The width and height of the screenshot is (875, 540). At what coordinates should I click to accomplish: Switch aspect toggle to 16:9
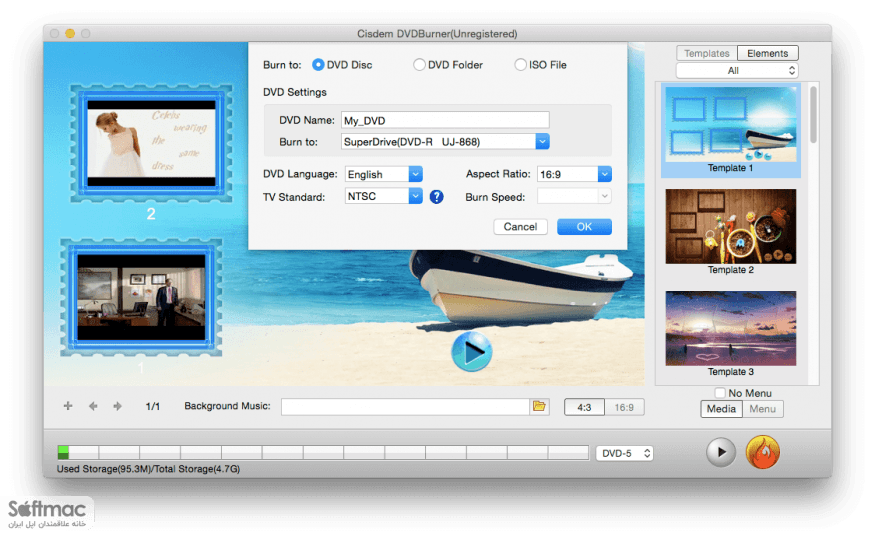(x=624, y=407)
